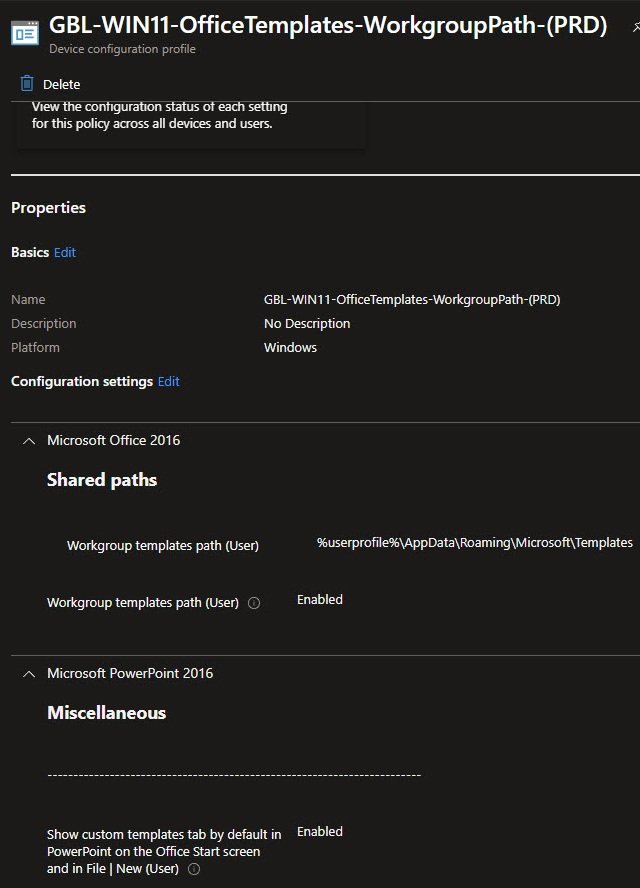Screen dimensions: 640x888
Task: Click the device configuration profile icon
Action: click(25, 32)
